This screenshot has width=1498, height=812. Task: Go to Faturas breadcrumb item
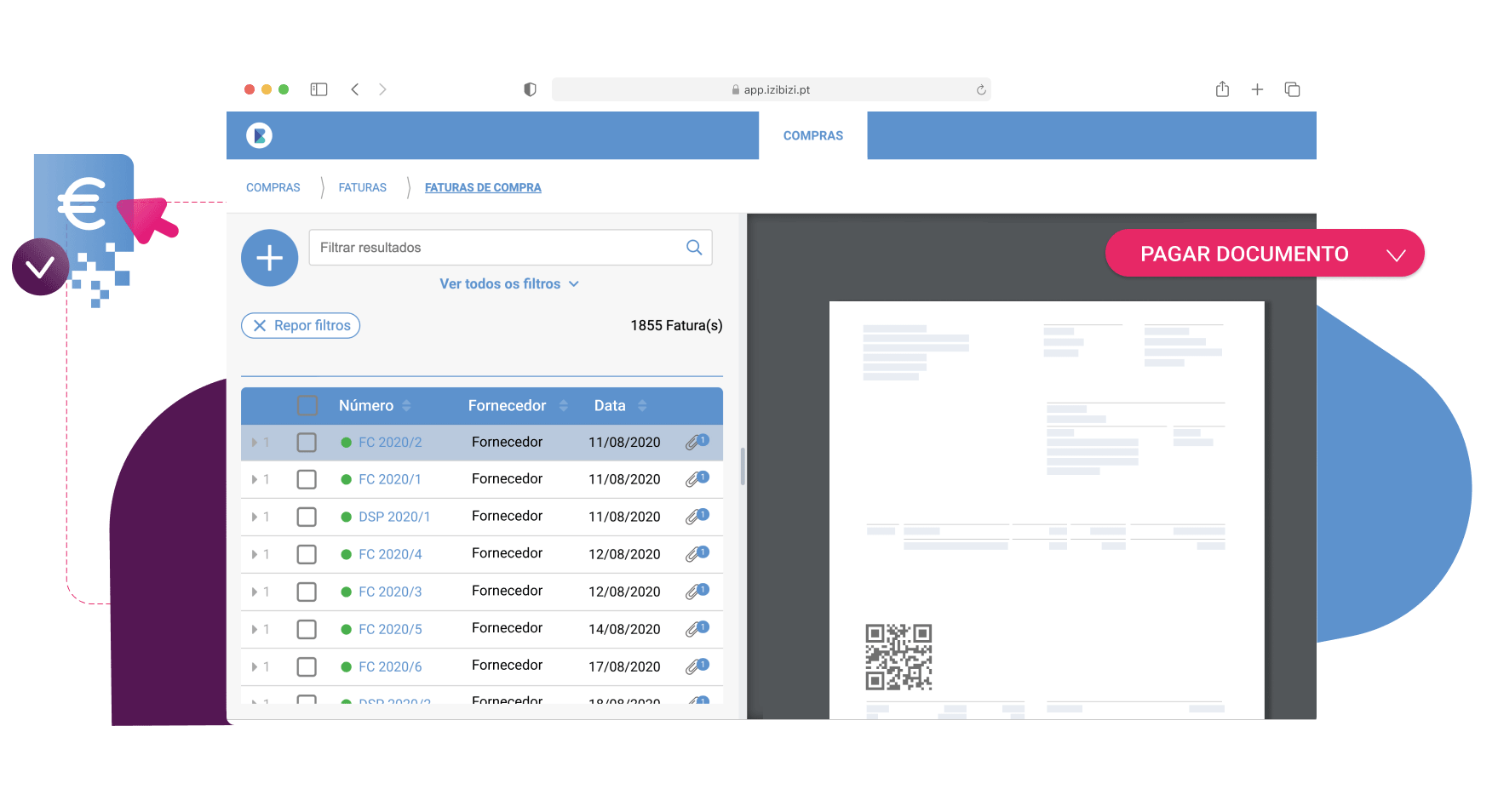pos(362,187)
